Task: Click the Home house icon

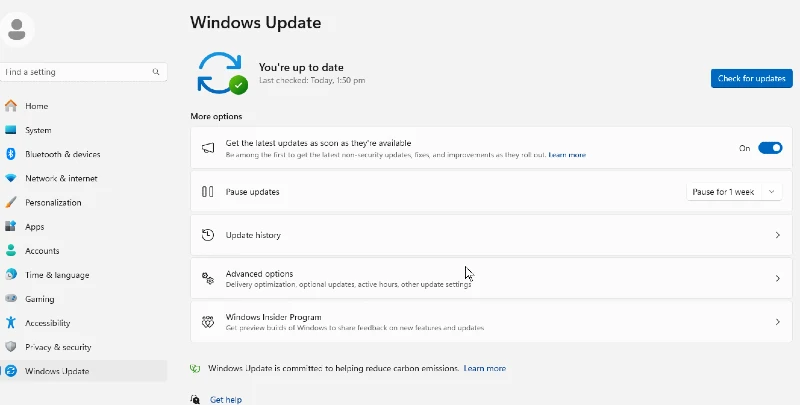Action: pos(11,106)
